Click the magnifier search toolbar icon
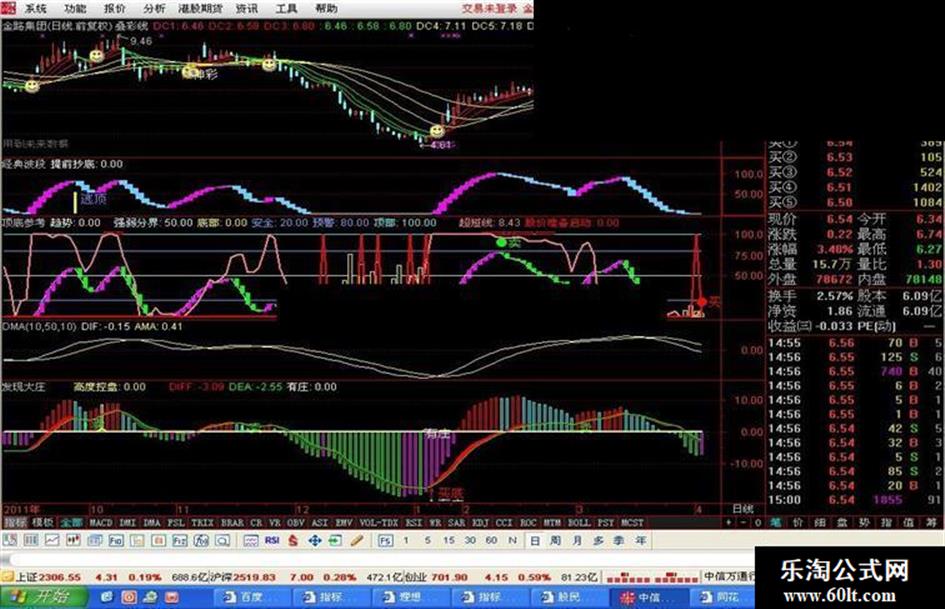This screenshot has height=609, width=945. pyautogui.click(x=222, y=541)
